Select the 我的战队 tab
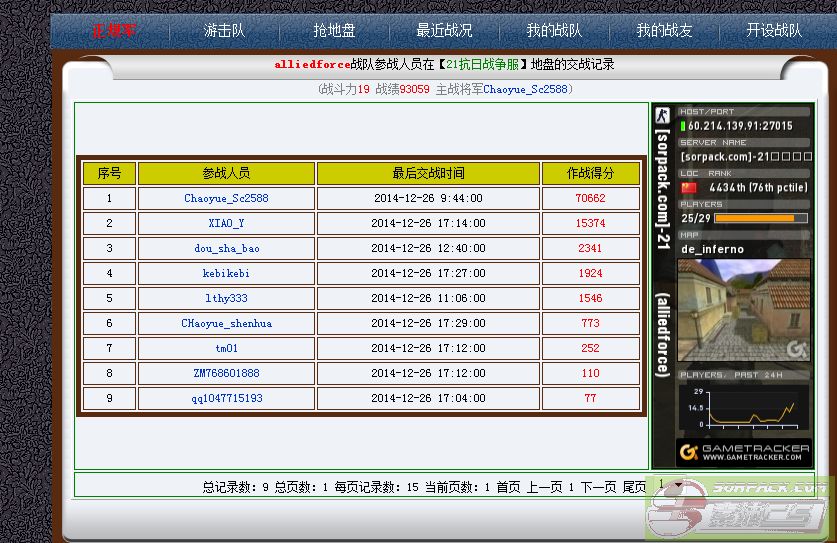The width and height of the screenshot is (837, 543). [x=554, y=31]
